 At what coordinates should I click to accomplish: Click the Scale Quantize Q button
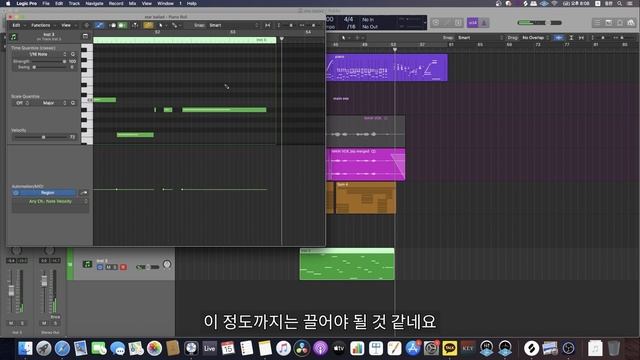[x=73, y=103]
